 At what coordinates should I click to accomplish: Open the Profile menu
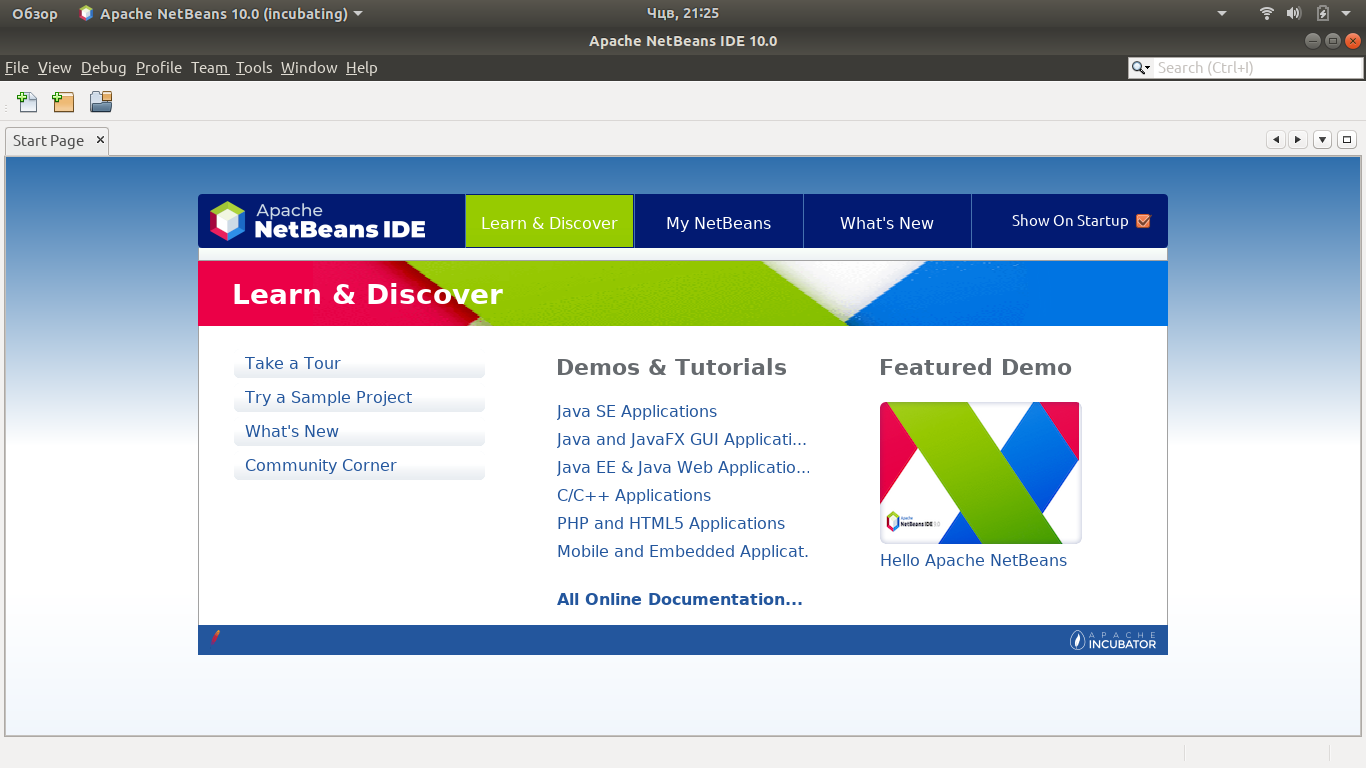(159, 68)
